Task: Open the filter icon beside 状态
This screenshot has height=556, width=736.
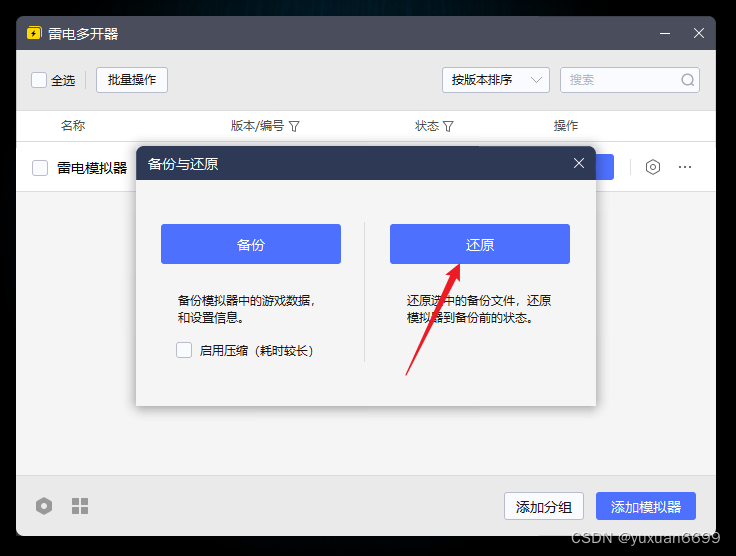Action: pos(448,126)
